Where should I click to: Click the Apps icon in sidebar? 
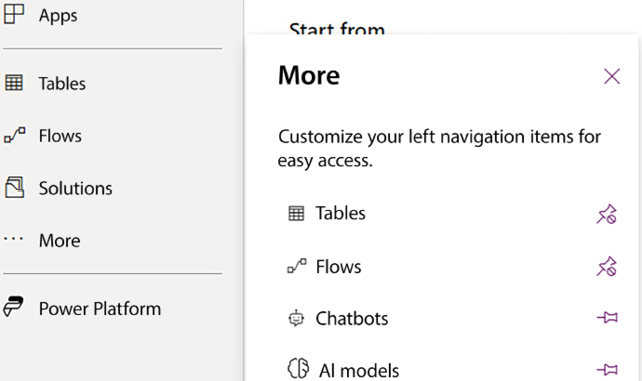click(x=14, y=14)
